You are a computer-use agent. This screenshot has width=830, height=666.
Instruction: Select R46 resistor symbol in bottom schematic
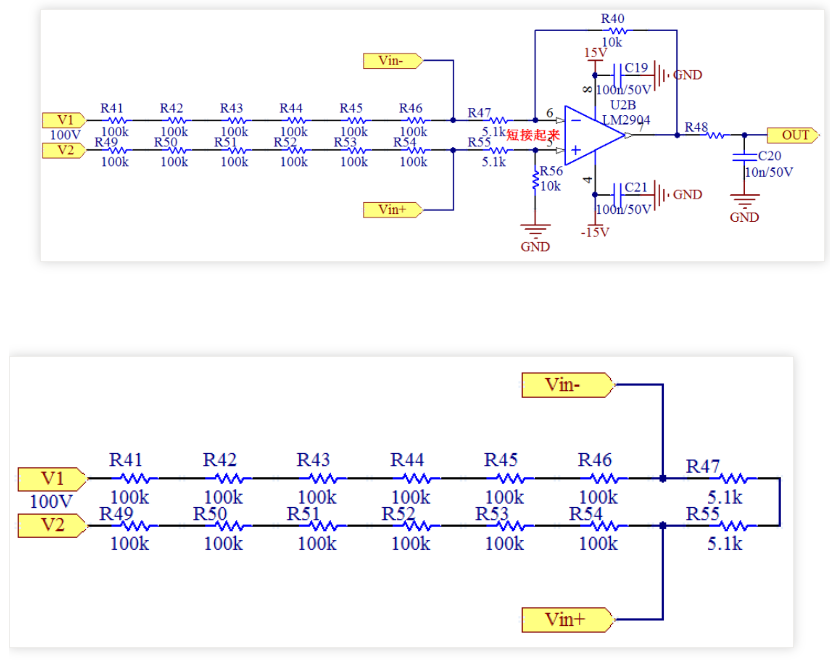tap(604, 479)
